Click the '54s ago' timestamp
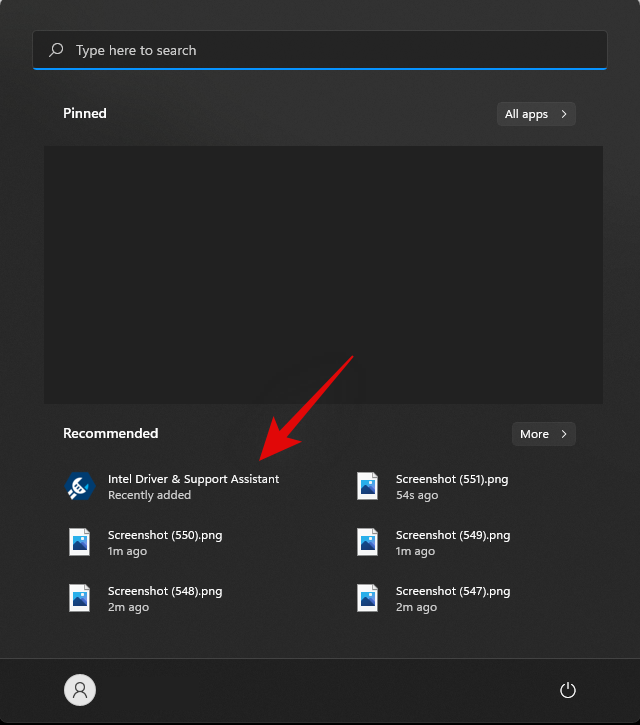This screenshot has width=640, height=725. [417, 495]
